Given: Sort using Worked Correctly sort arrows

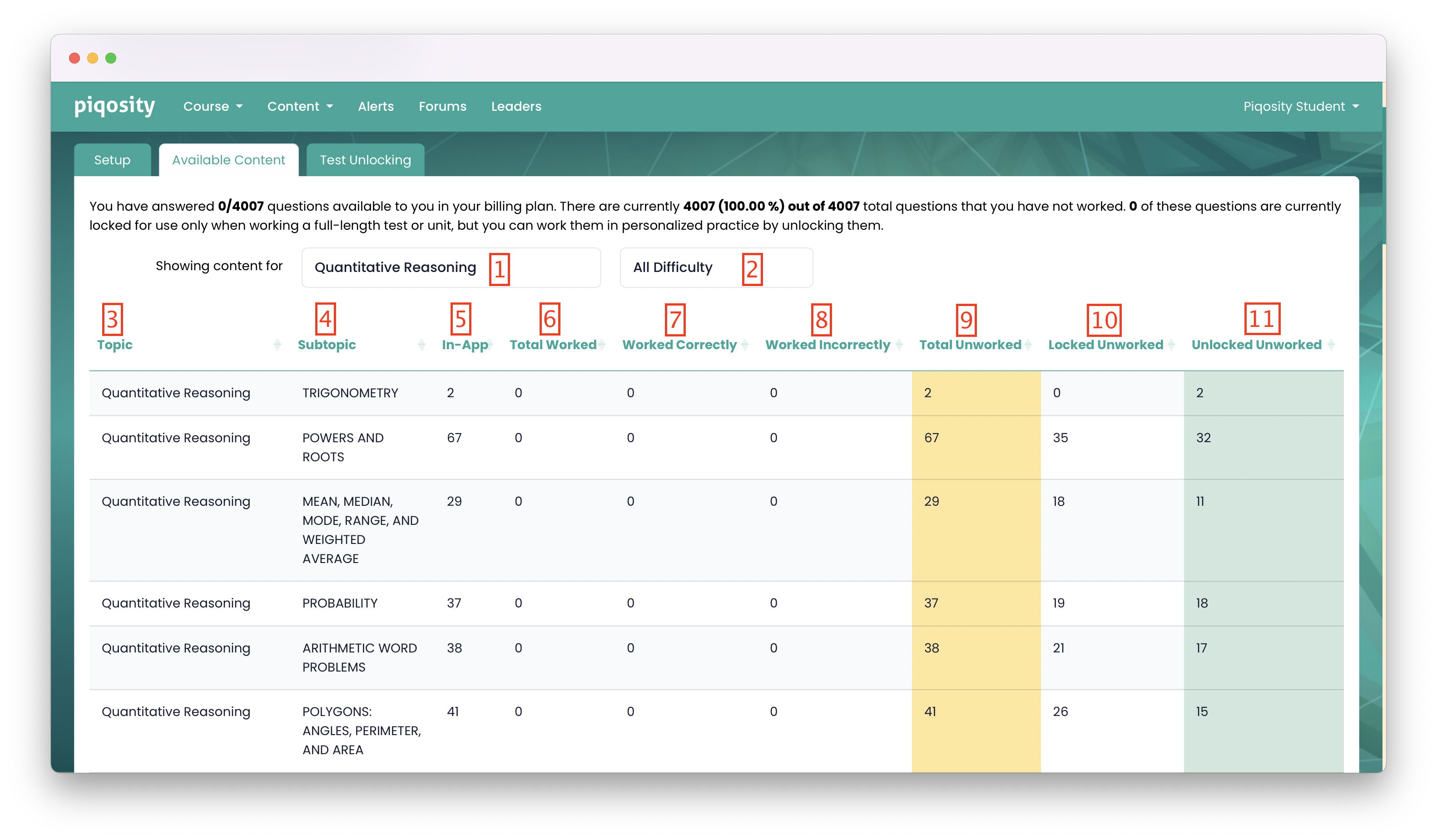Looking at the screenshot, I should tap(744, 345).
